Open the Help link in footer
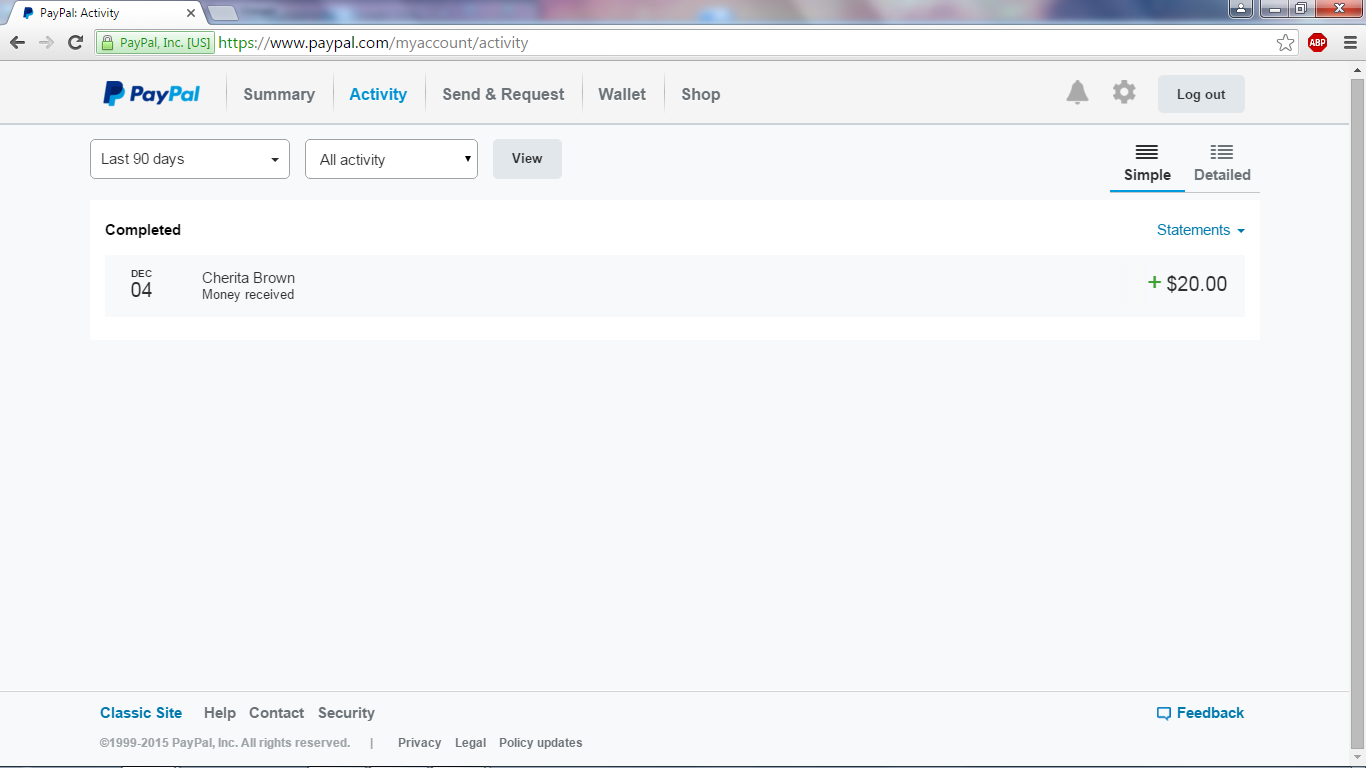Screen dimensions: 1366x768 tap(220, 713)
